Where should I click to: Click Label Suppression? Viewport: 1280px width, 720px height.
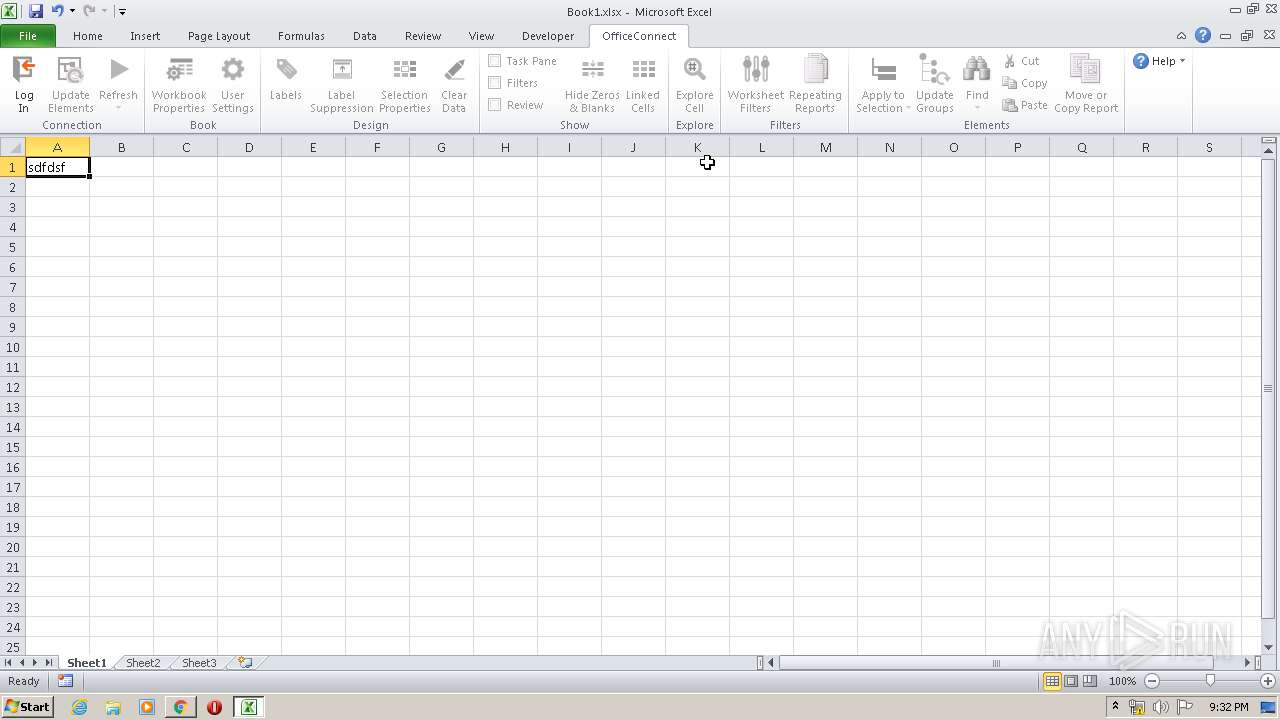point(341,85)
